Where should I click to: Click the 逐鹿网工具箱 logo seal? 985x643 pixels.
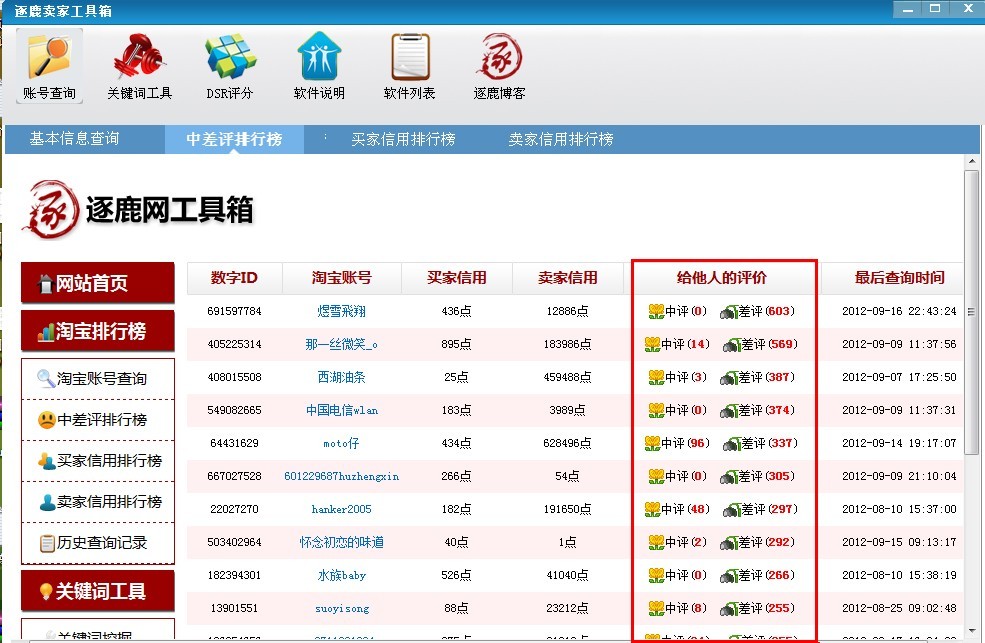50,210
